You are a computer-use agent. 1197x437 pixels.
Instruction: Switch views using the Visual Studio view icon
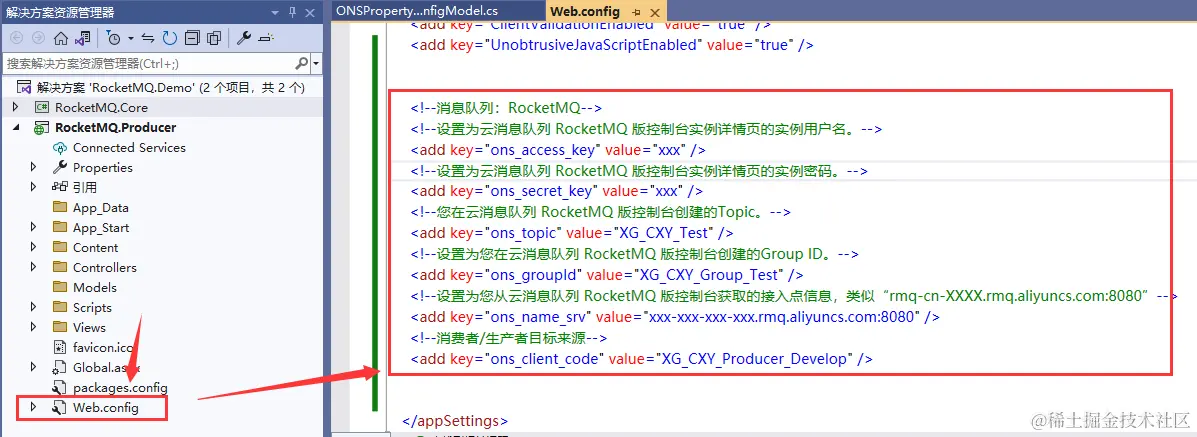coord(82,37)
